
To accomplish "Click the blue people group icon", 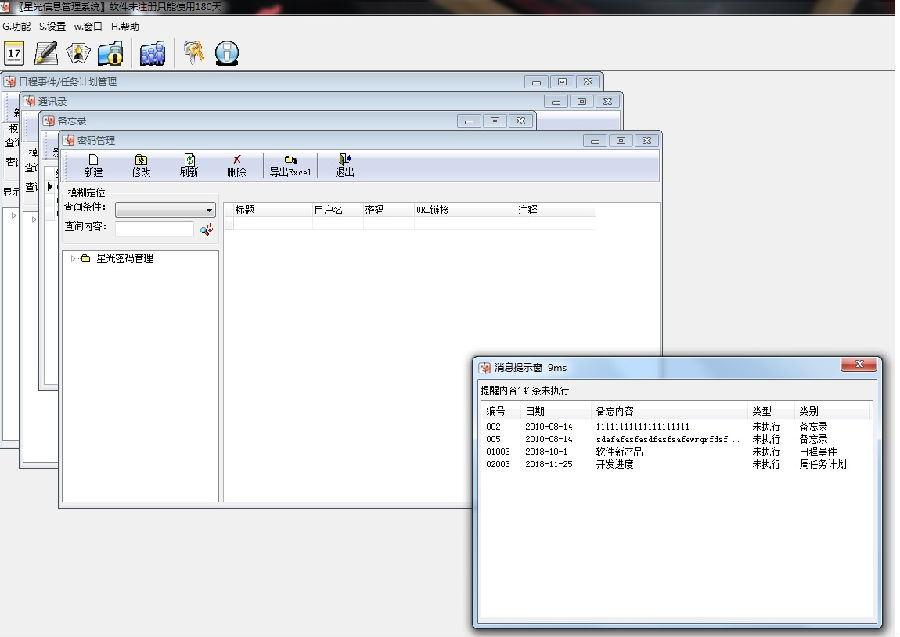I will (x=152, y=53).
